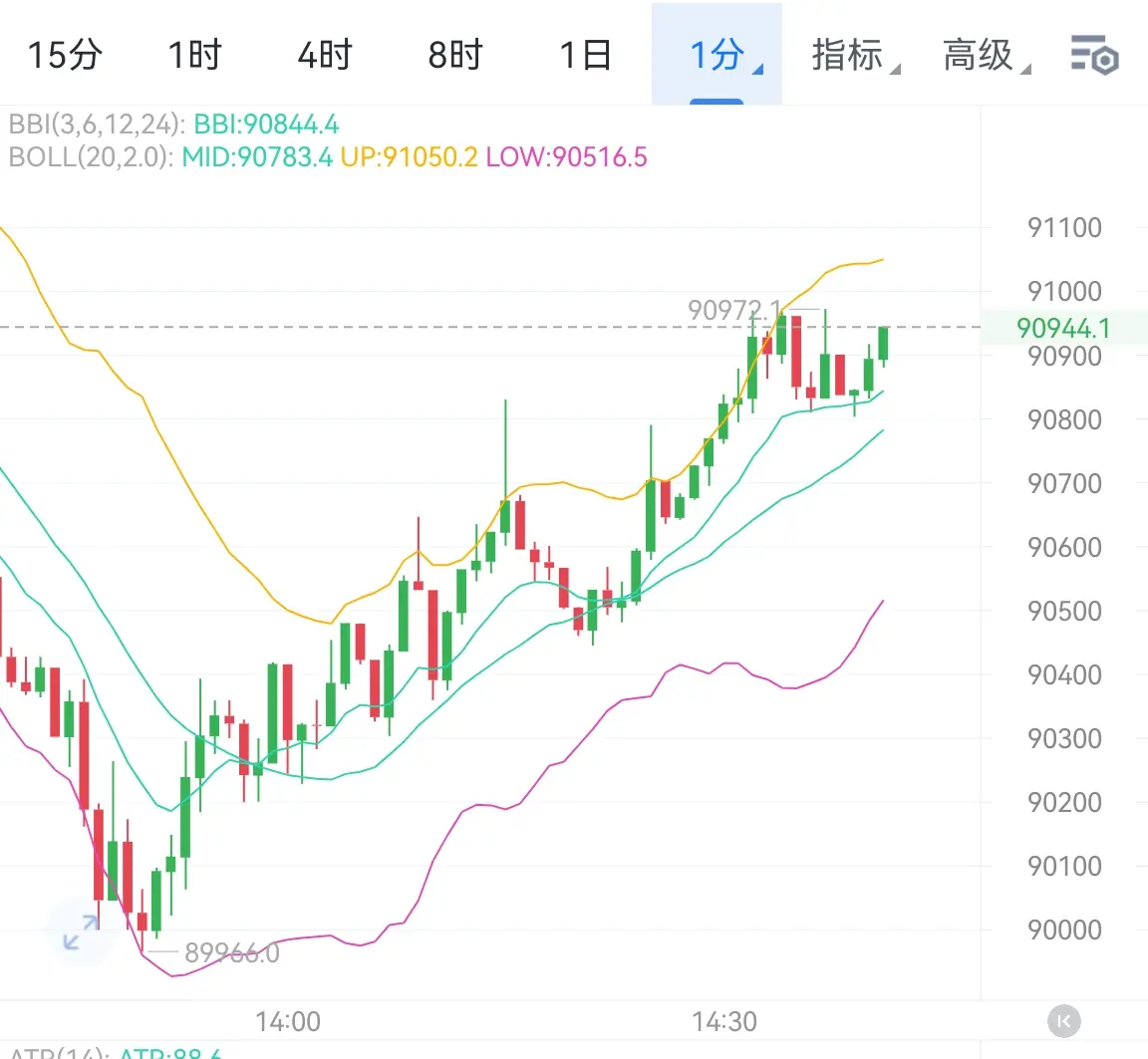Switch to the 1时 timeframe tab
This screenshot has width=1148, height=1059.
(x=194, y=55)
